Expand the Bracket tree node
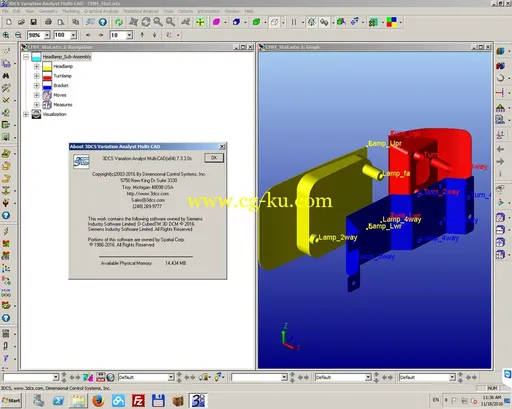Viewport: 512px width, 409px height. coord(37,86)
